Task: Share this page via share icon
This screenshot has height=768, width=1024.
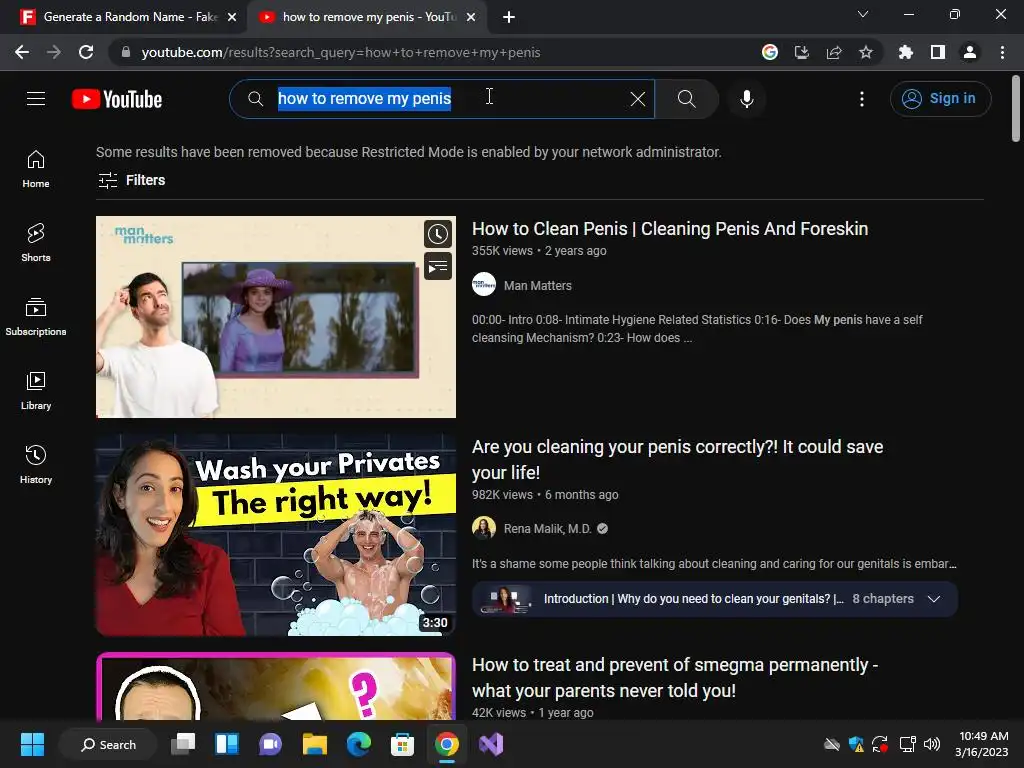Action: pyautogui.click(x=833, y=52)
